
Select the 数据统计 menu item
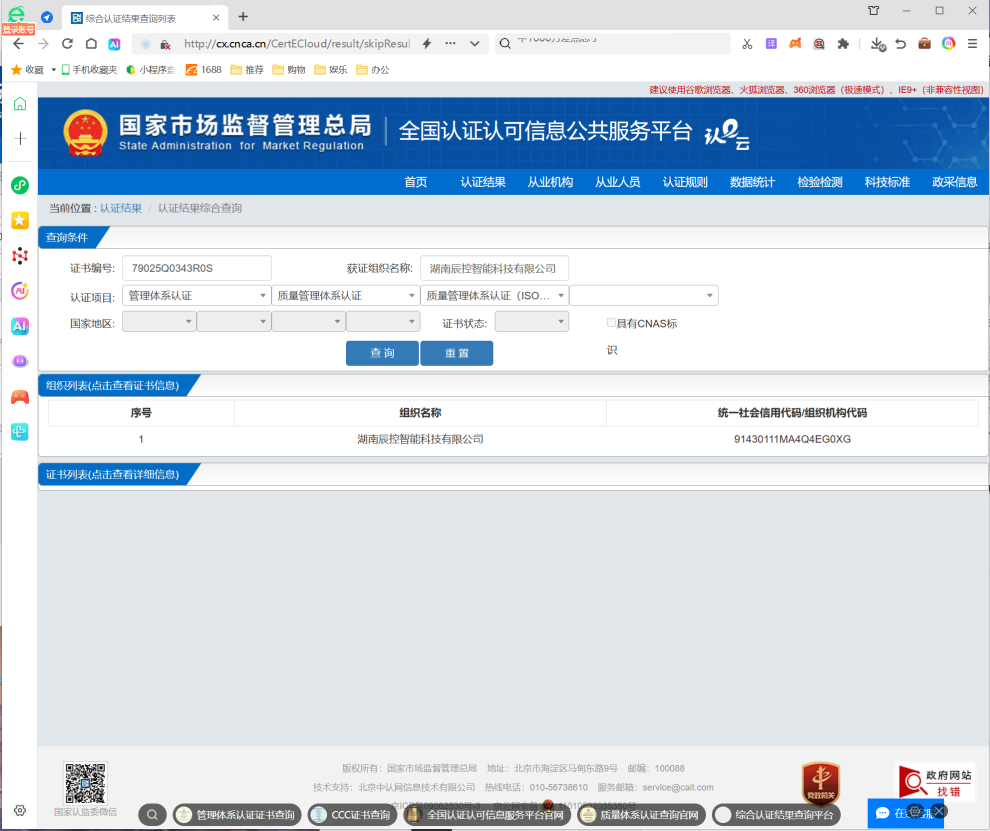click(x=751, y=183)
